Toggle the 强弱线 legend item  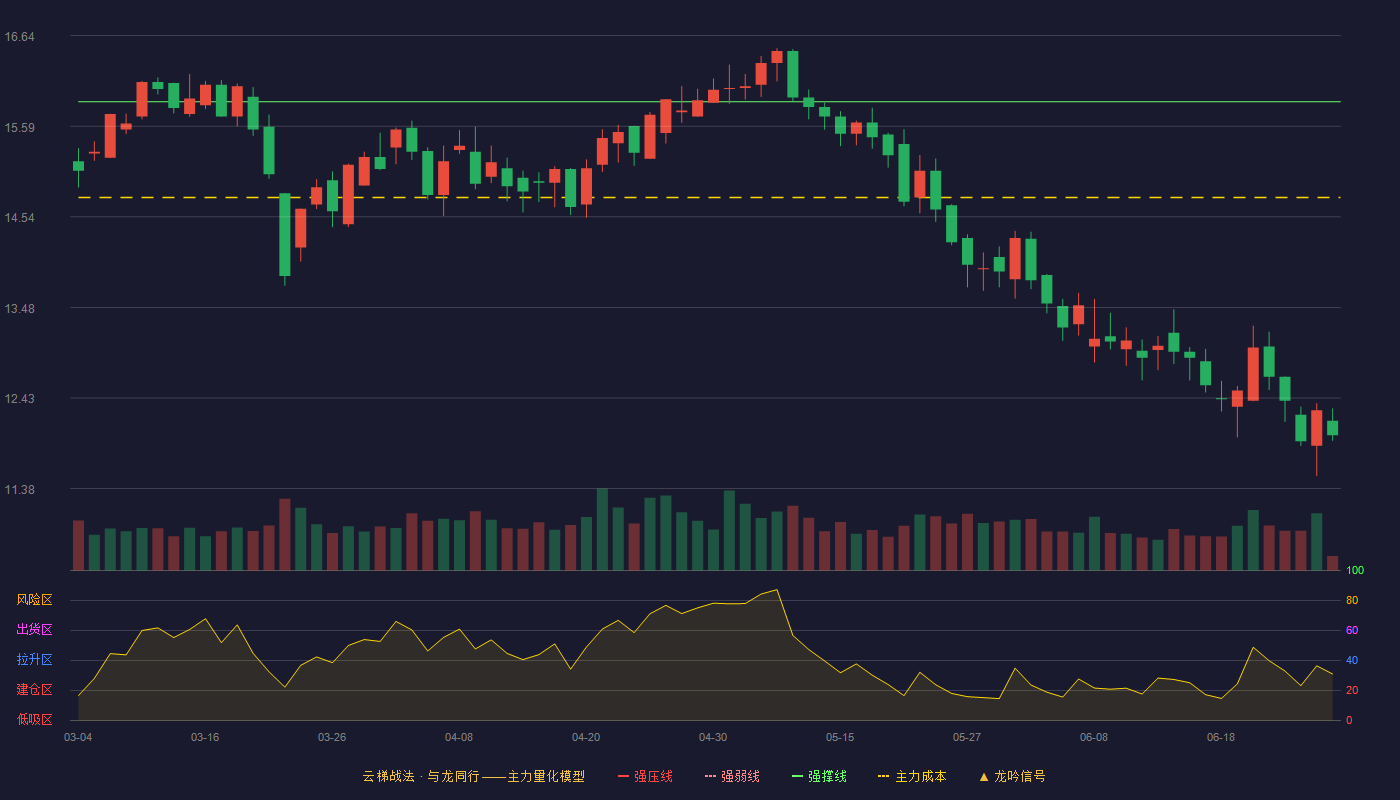click(x=732, y=776)
